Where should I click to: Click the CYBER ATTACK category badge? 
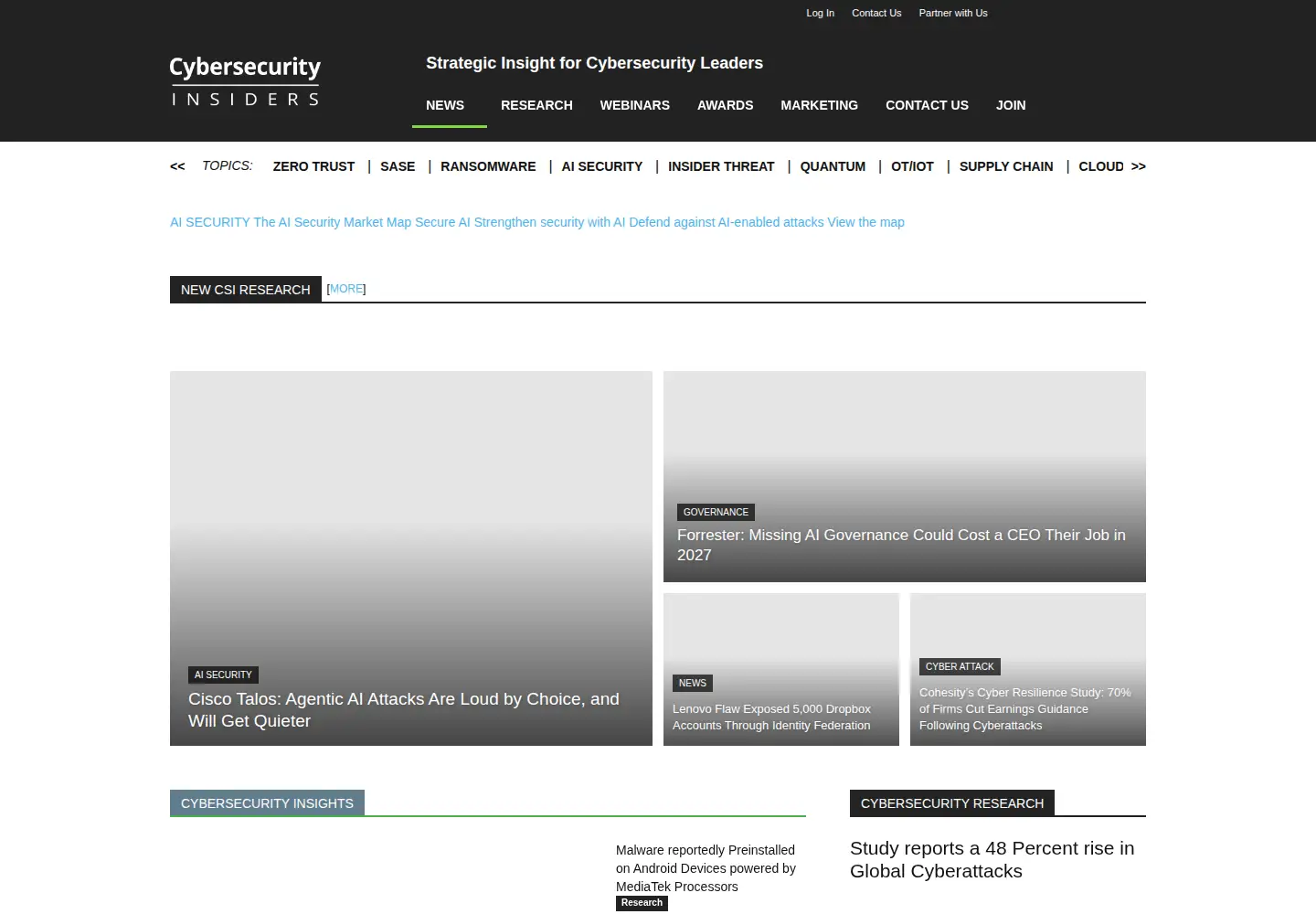click(x=960, y=666)
